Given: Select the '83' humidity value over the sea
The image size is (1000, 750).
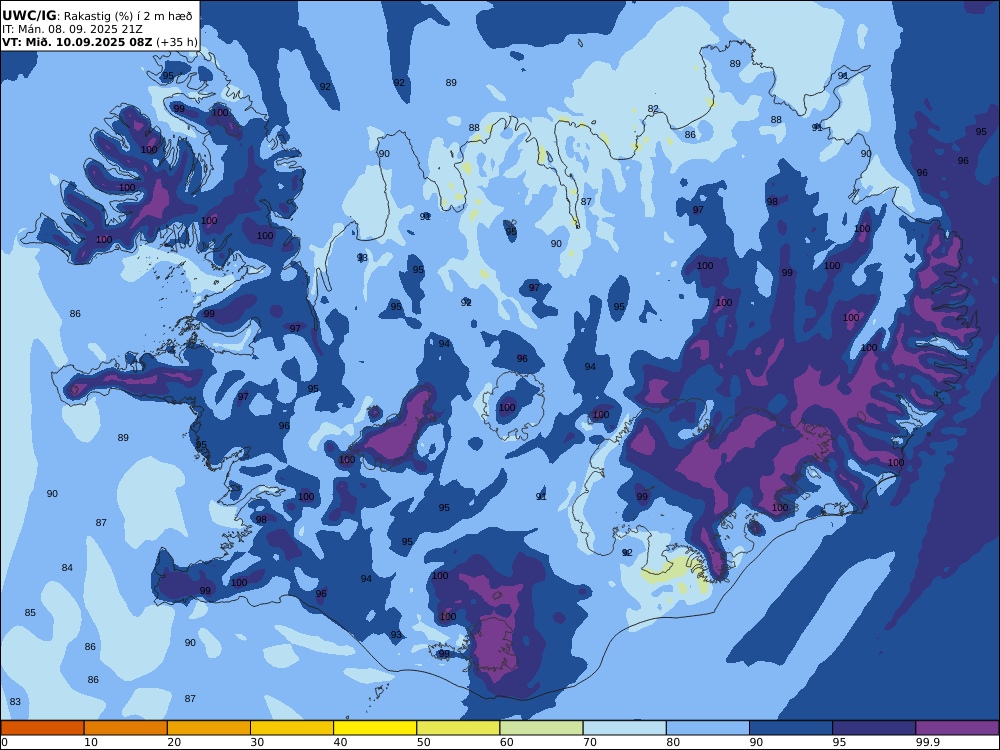Looking at the screenshot, I should (15, 702).
